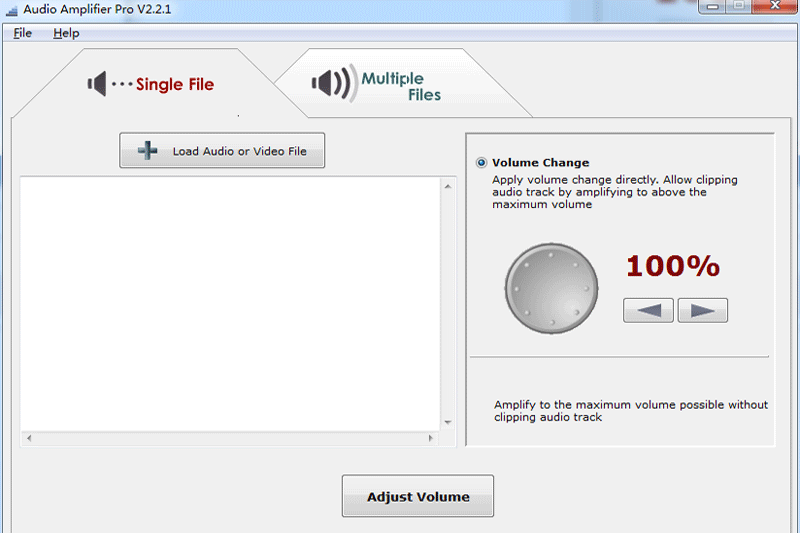Maximize the Audio Amplifier Pro window
This screenshot has width=800, height=533.
click(x=739, y=5)
